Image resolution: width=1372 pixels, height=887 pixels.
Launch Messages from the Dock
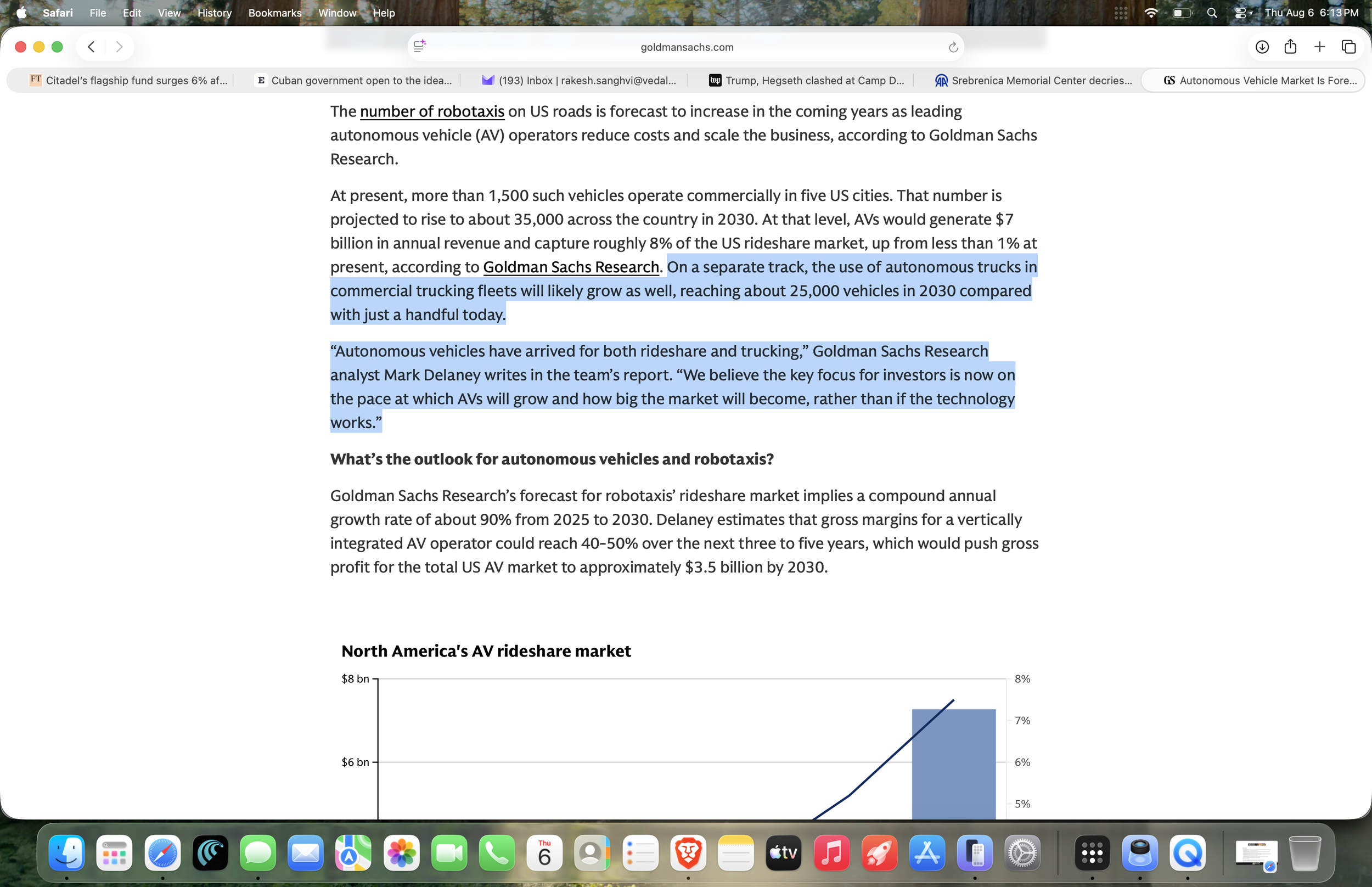257,852
